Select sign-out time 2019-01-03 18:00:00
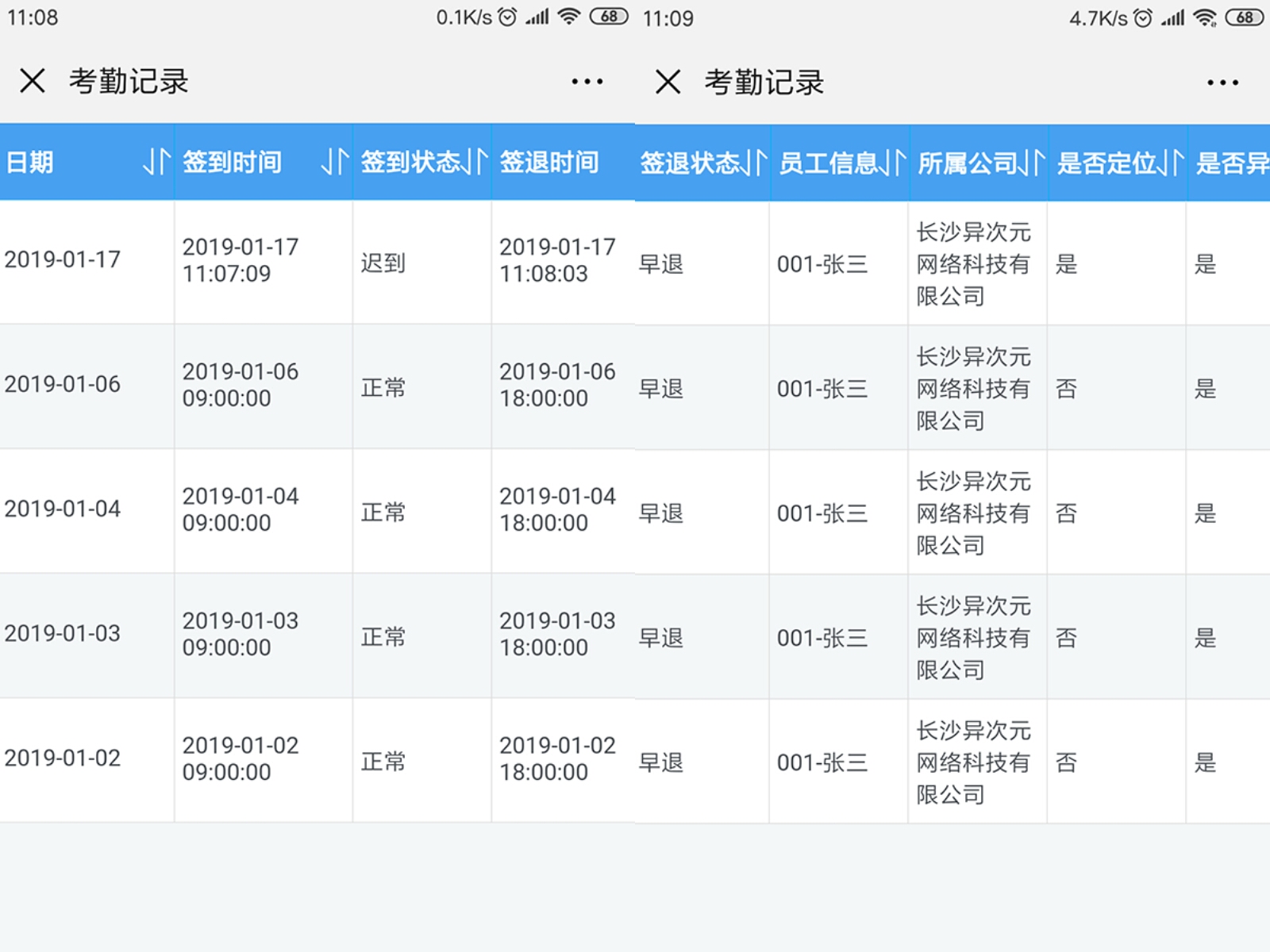This screenshot has width=1270, height=952. pyautogui.click(x=557, y=634)
